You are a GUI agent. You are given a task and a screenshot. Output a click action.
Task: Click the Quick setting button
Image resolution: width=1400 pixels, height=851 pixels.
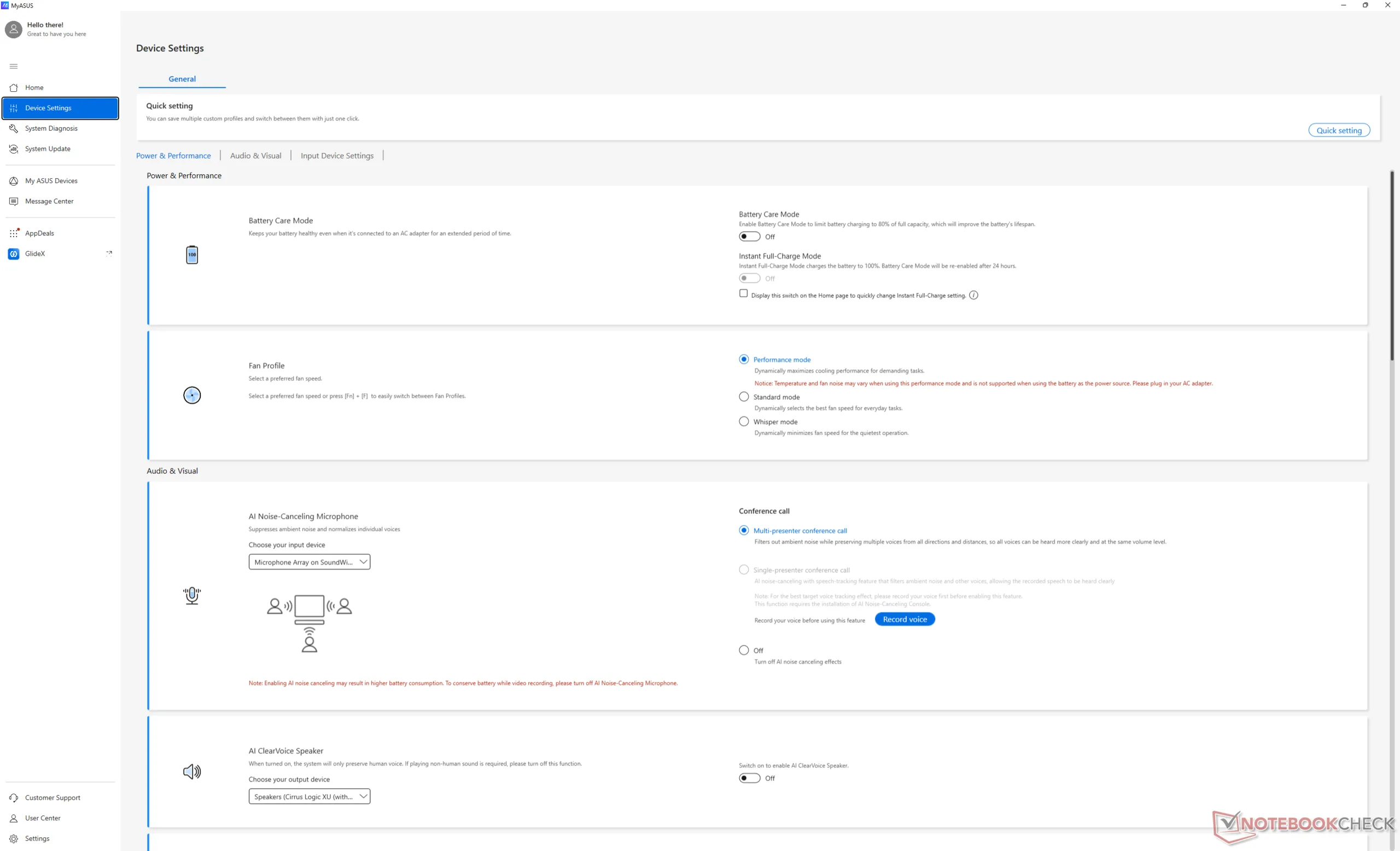[1339, 131]
